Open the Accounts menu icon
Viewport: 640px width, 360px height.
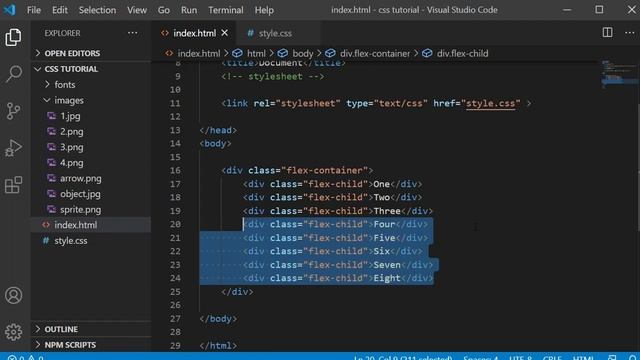[13, 295]
